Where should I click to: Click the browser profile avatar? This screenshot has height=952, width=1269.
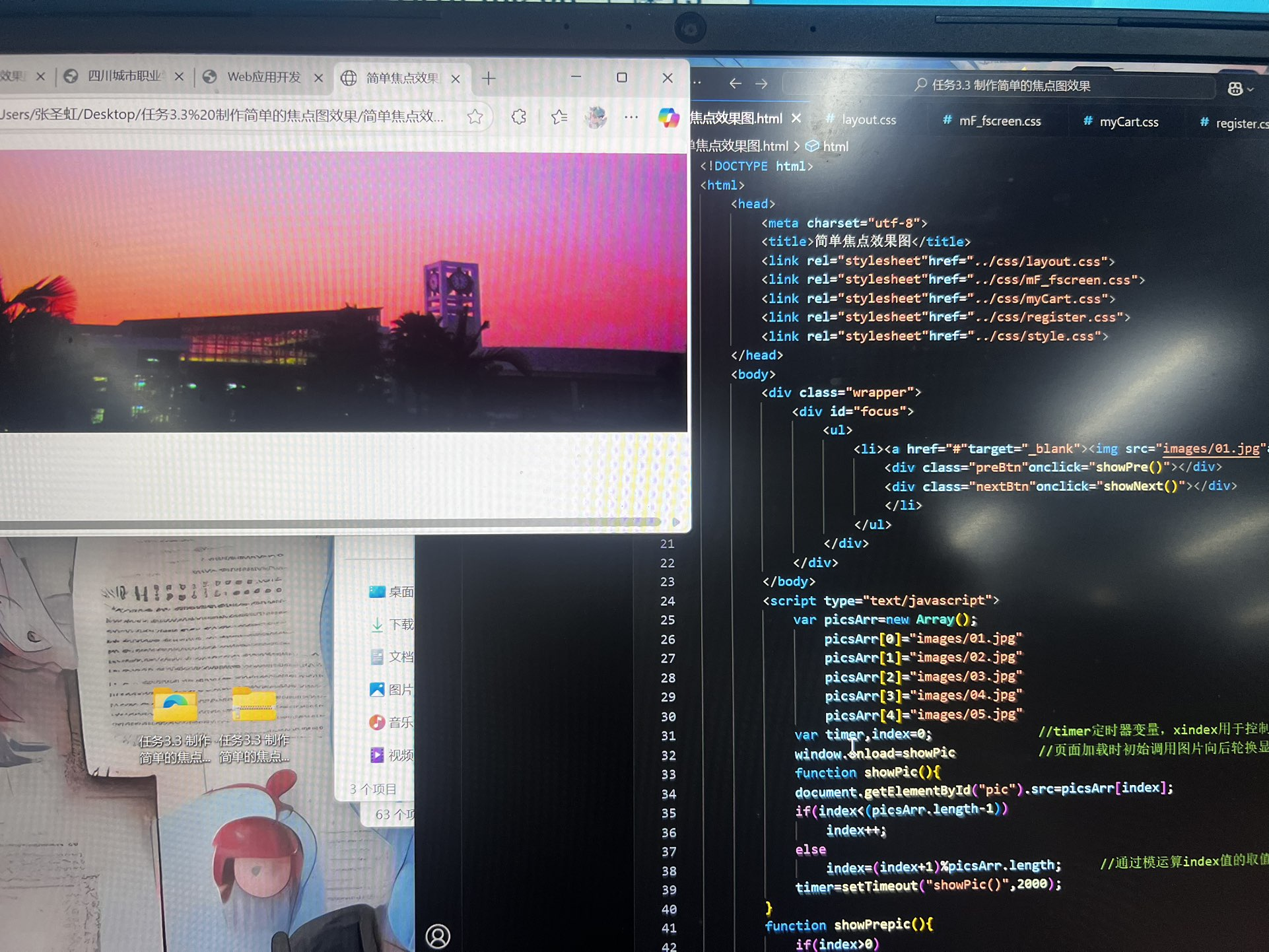[x=596, y=117]
